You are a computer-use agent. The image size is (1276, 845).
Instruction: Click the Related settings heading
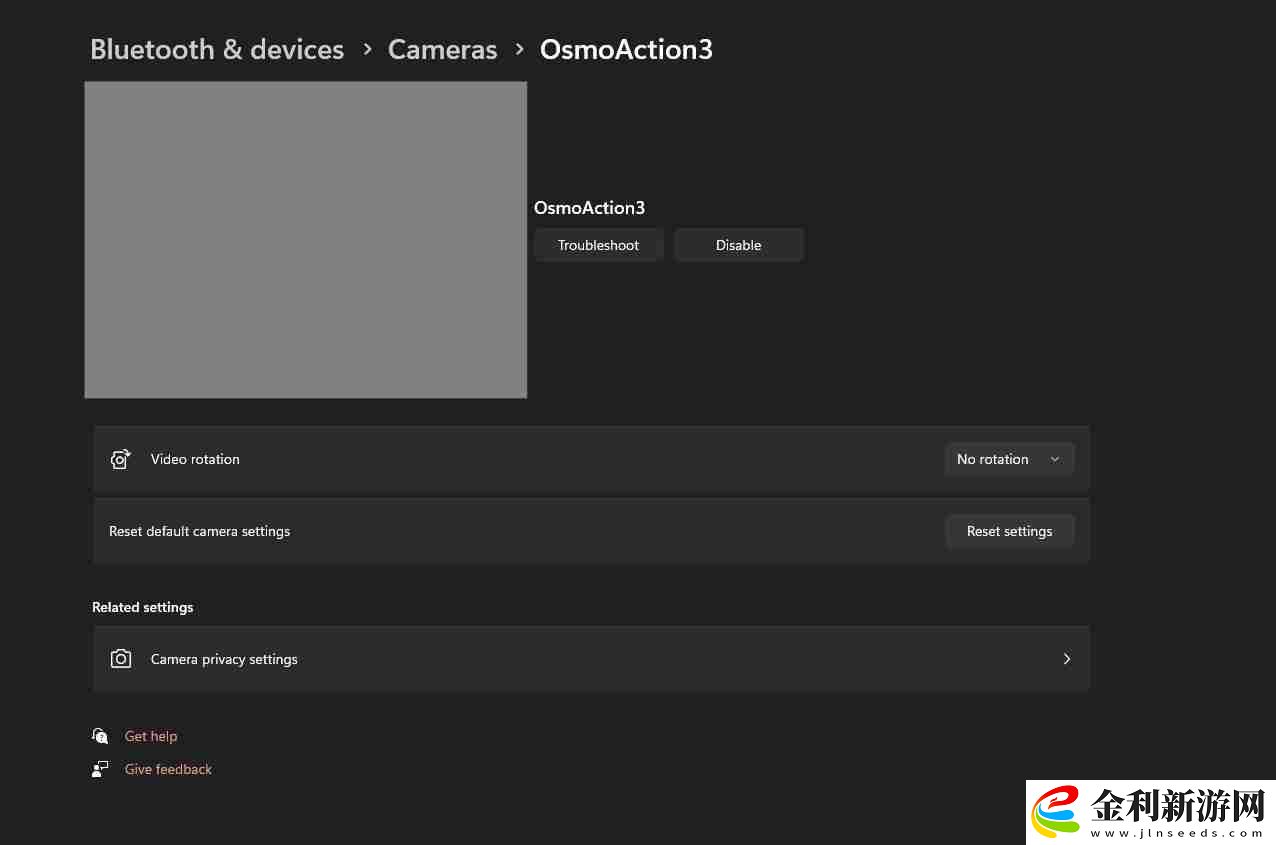click(x=143, y=607)
